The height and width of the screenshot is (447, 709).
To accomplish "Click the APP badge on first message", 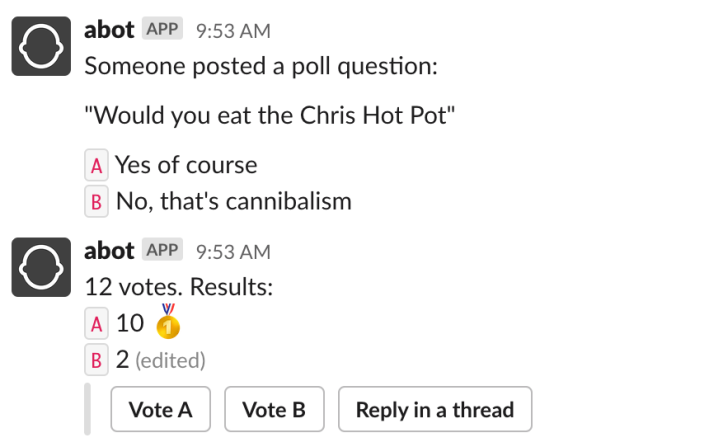I will tap(162, 28).
